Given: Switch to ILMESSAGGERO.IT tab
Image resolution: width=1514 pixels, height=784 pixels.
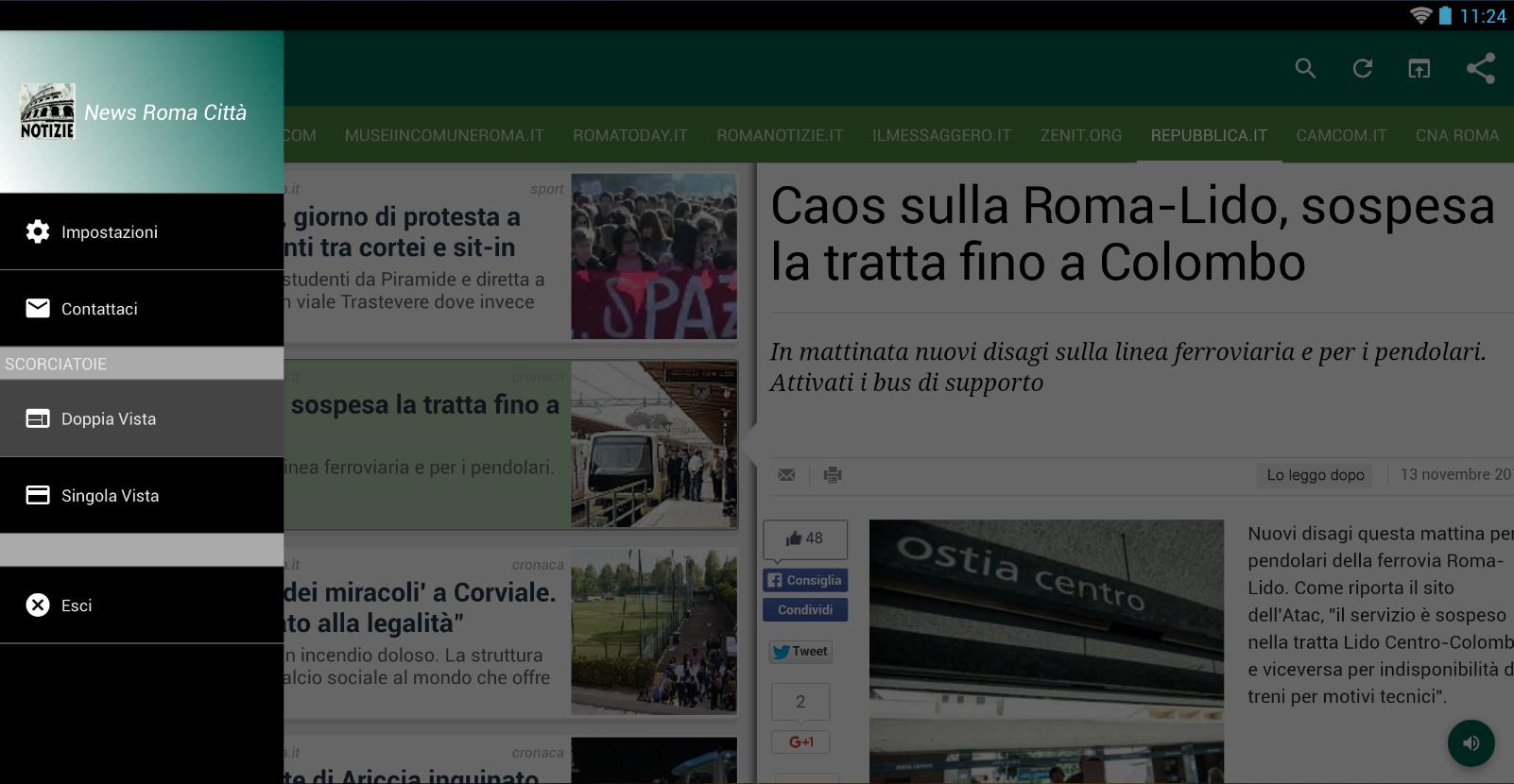Looking at the screenshot, I should 941,135.
